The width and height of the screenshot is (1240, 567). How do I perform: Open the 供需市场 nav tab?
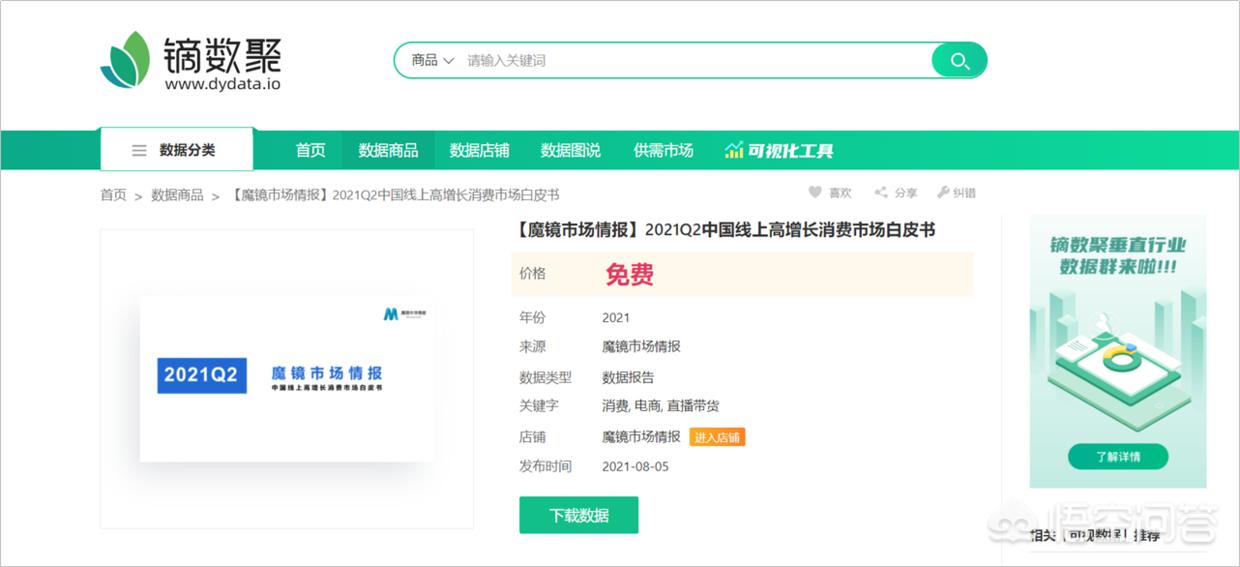coord(663,150)
